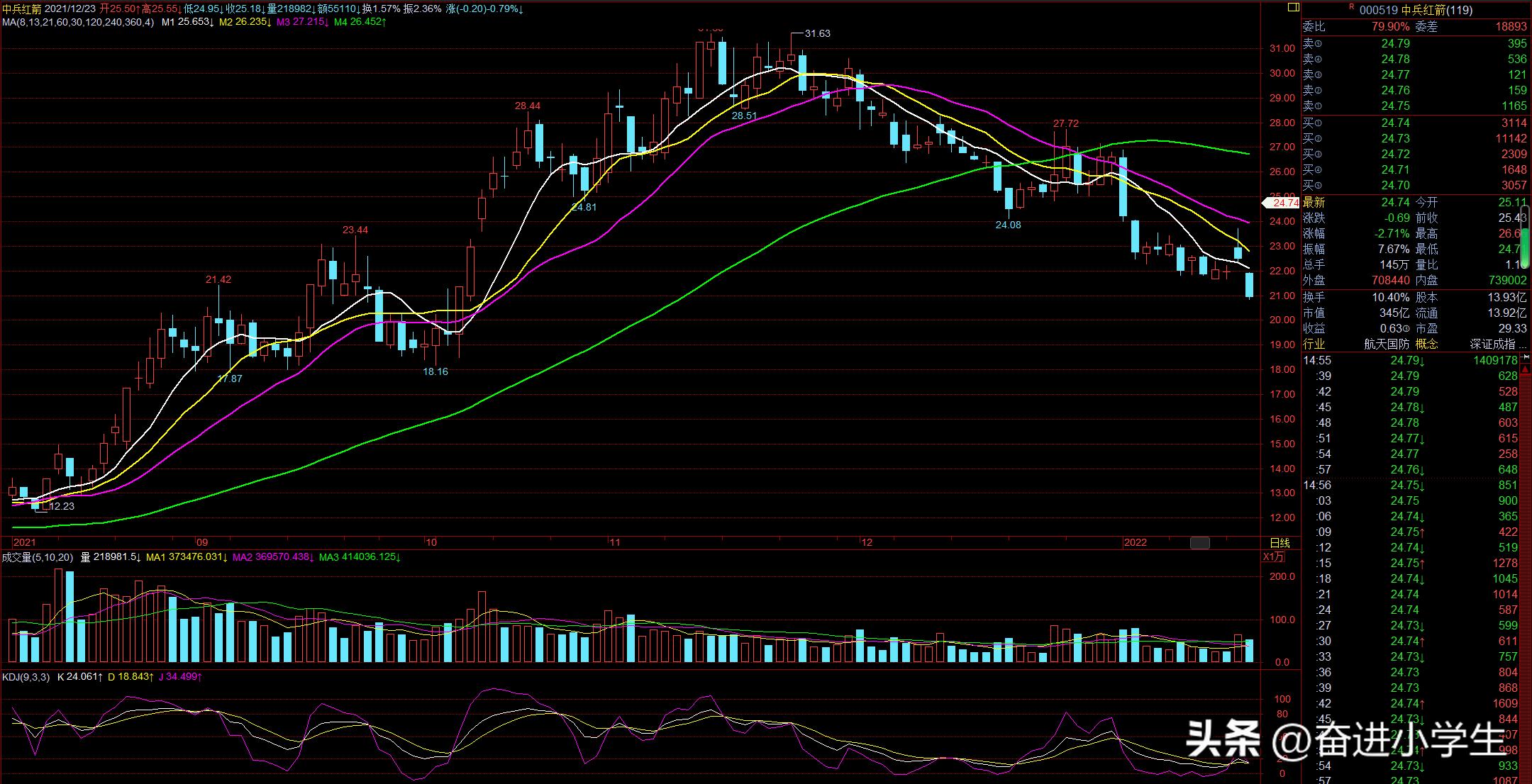Click the 12 month marker on time axis
1532x784 pixels.
point(867,542)
